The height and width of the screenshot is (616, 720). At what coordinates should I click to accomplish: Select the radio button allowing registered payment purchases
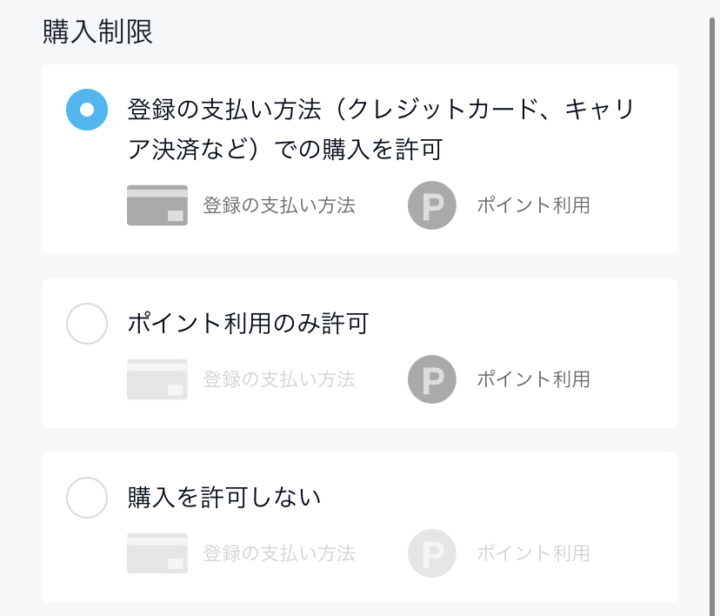(x=87, y=110)
